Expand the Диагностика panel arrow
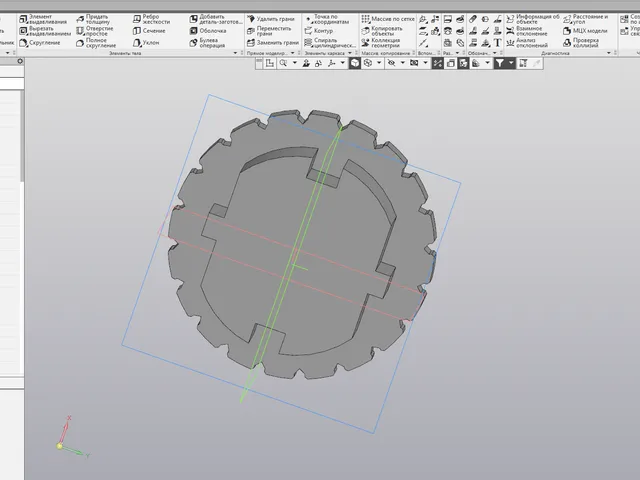Screen dimensions: 640x480 [609, 53]
